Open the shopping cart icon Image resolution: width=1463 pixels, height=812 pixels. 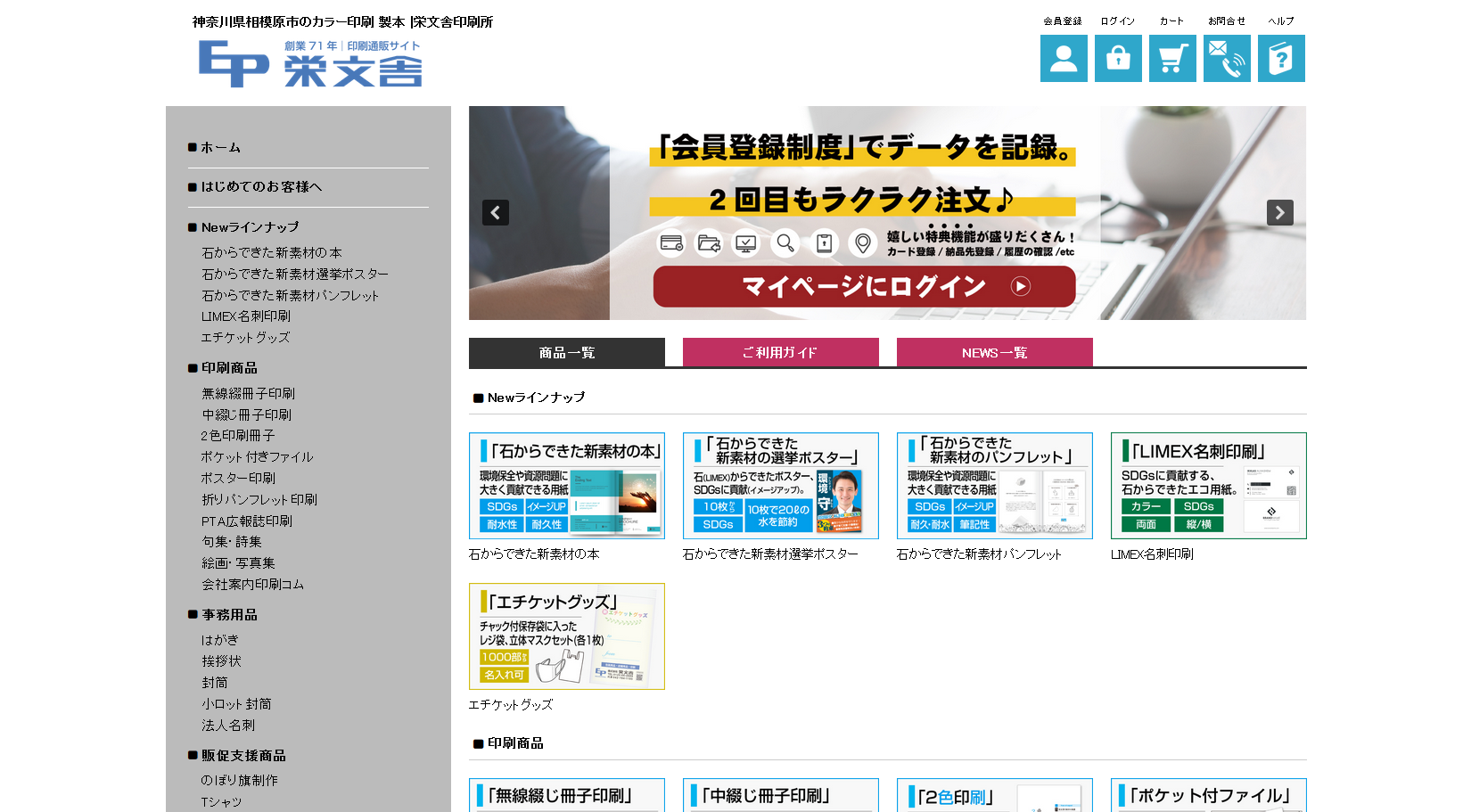(1171, 59)
